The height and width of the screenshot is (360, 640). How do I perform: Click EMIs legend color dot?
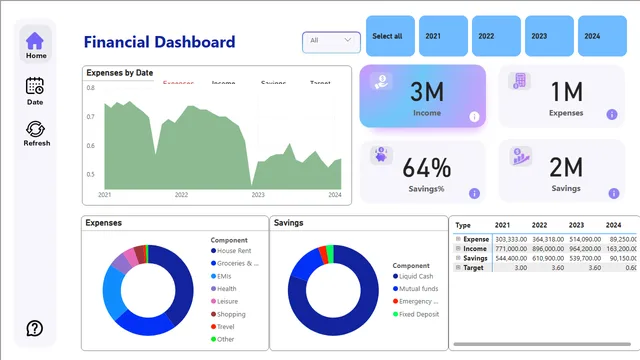pos(213,276)
